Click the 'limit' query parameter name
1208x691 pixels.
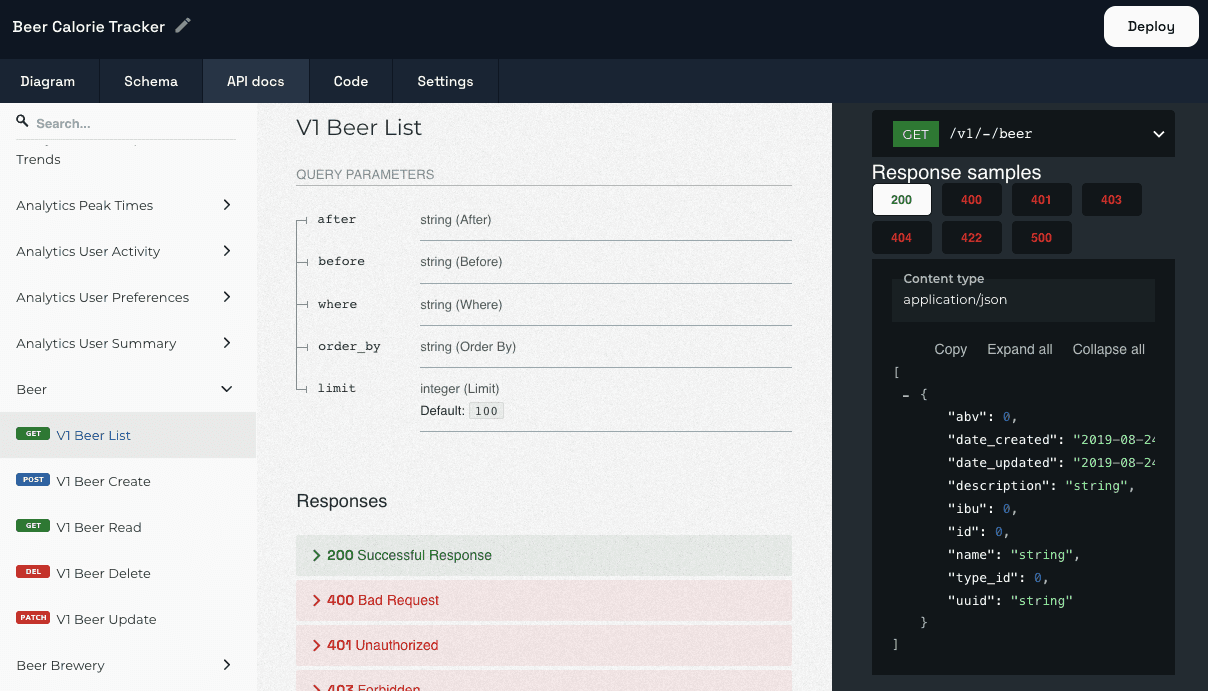pos(336,388)
